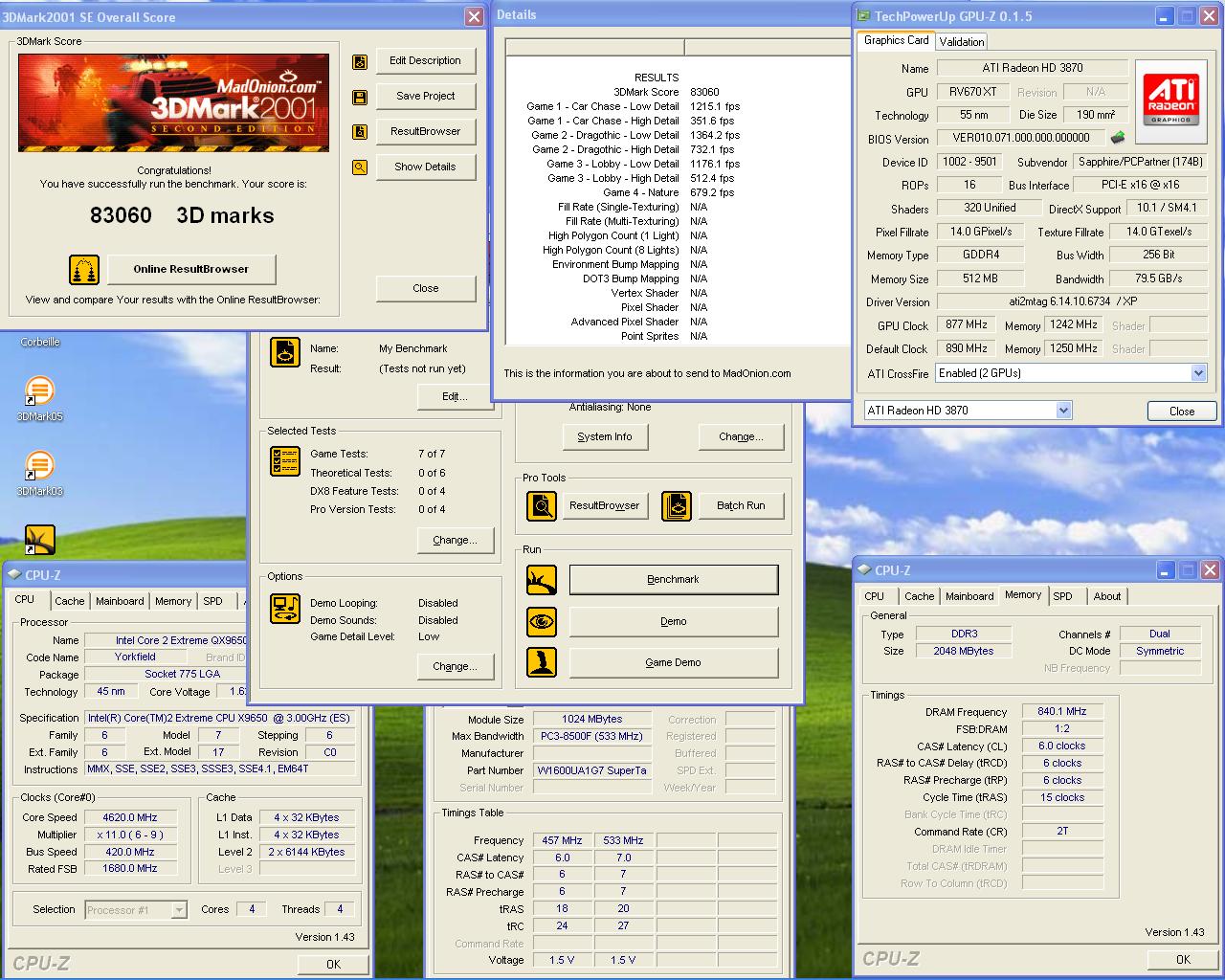The height and width of the screenshot is (980, 1225).
Task: Click the GPU name field ATI Radeon HD 3870
Action: pos(1032,68)
